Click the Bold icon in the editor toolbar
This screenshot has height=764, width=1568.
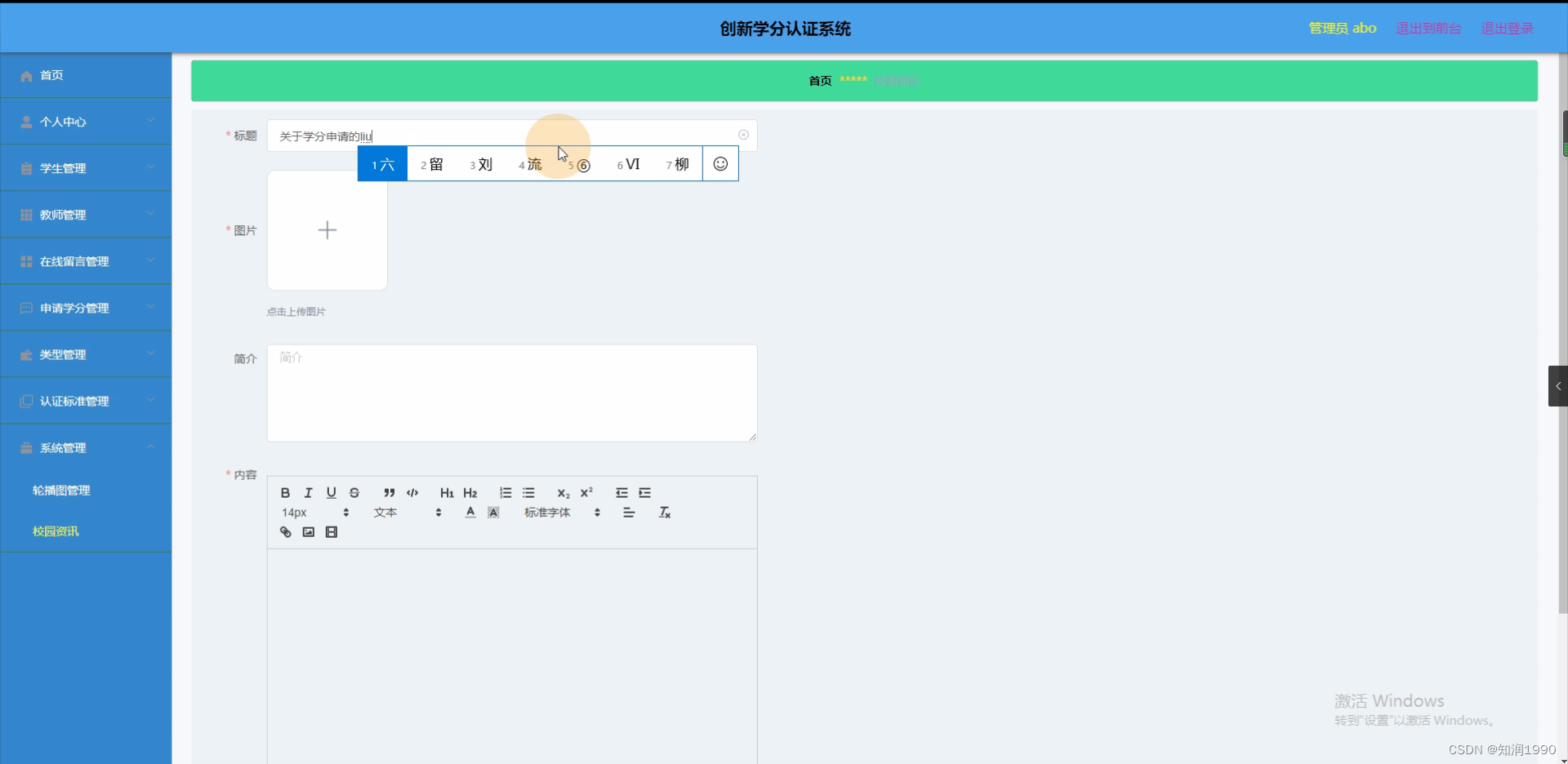(x=285, y=492)
